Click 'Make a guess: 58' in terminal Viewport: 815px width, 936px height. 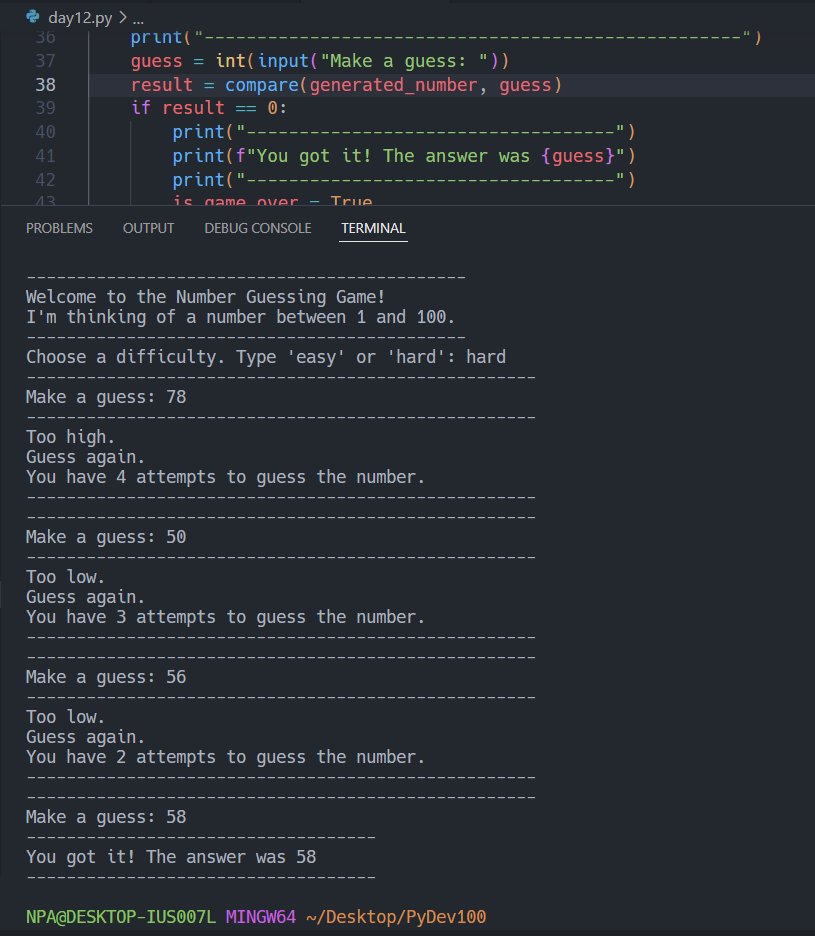106,817
